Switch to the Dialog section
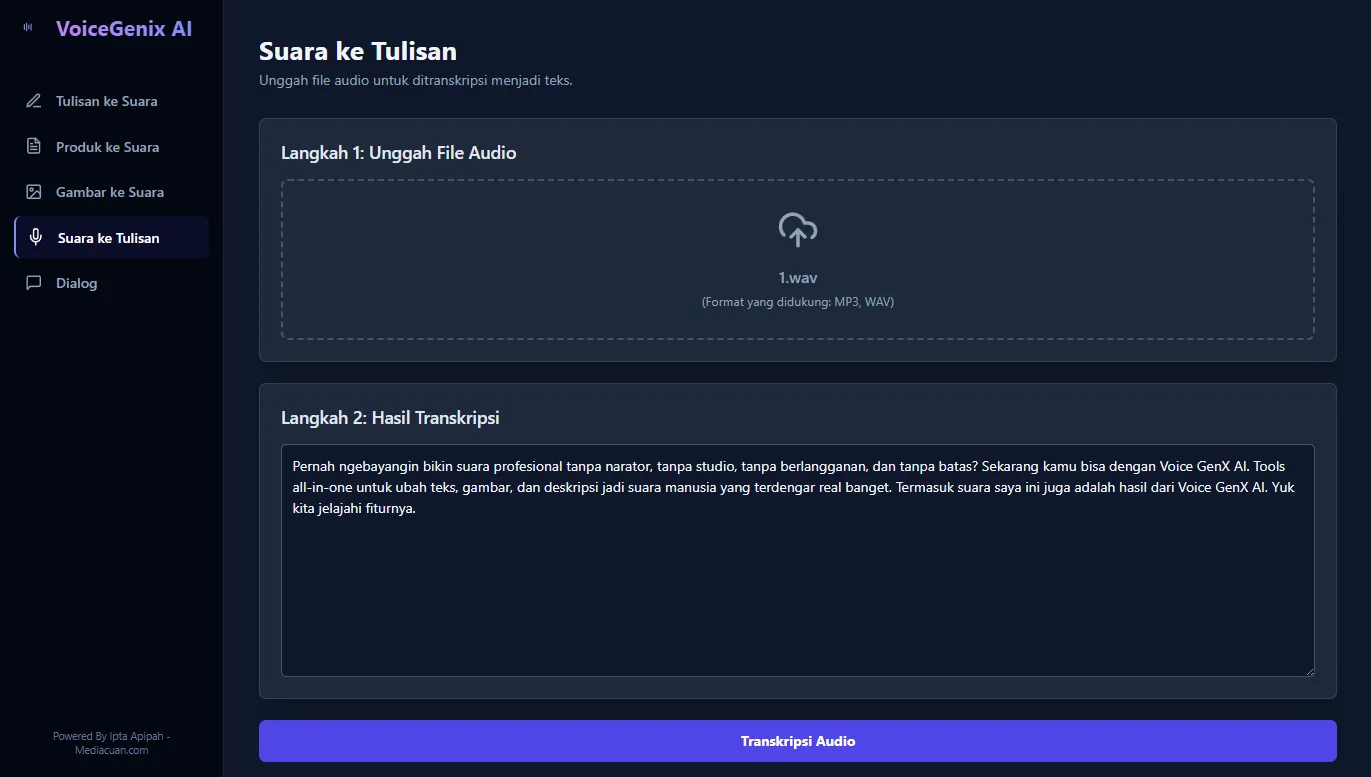Viewport: 1371px width, 777px height. [x=77, y=283]
